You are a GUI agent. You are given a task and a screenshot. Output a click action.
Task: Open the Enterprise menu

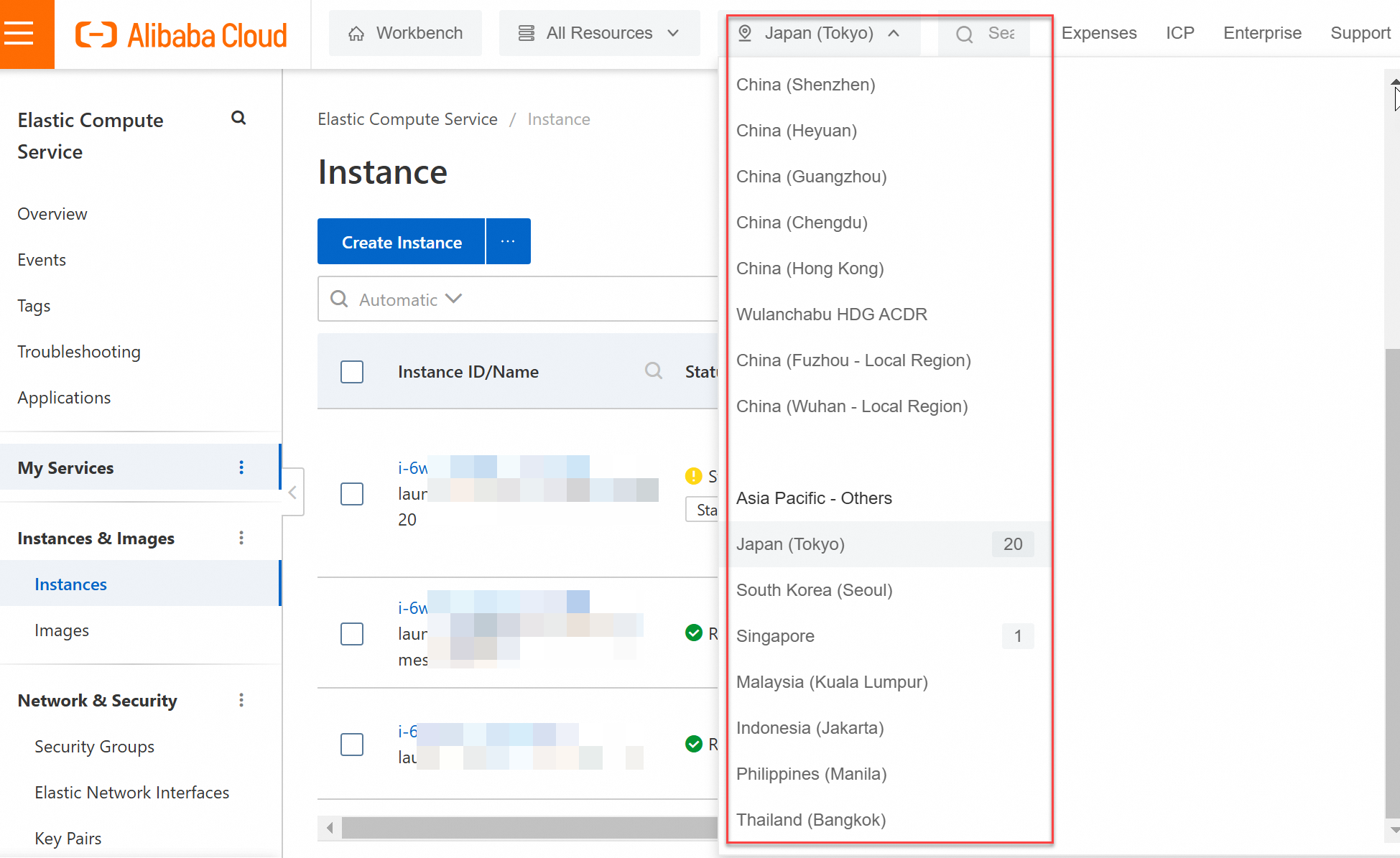pyautogui.click(x=1262, y=33)
